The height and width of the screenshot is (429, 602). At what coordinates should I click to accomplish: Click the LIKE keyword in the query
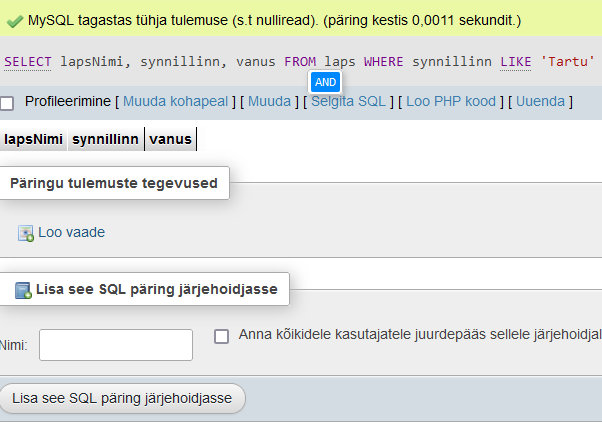click(x=516, y=61)
